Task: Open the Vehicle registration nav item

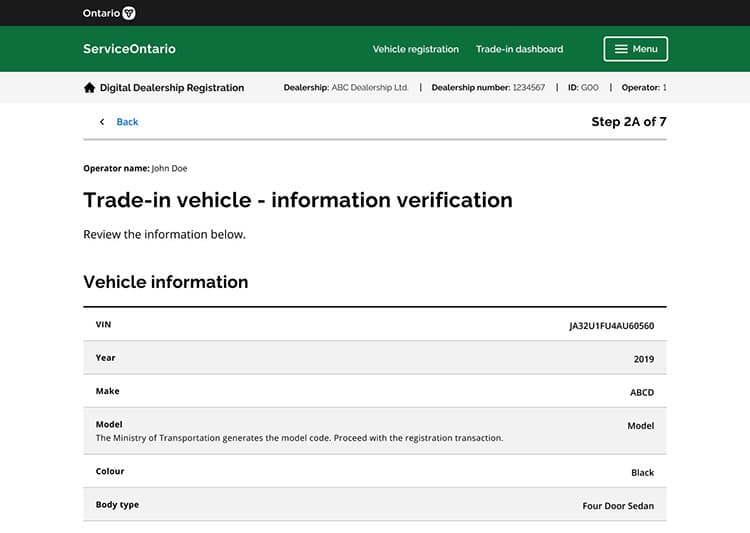Action: 415,49
